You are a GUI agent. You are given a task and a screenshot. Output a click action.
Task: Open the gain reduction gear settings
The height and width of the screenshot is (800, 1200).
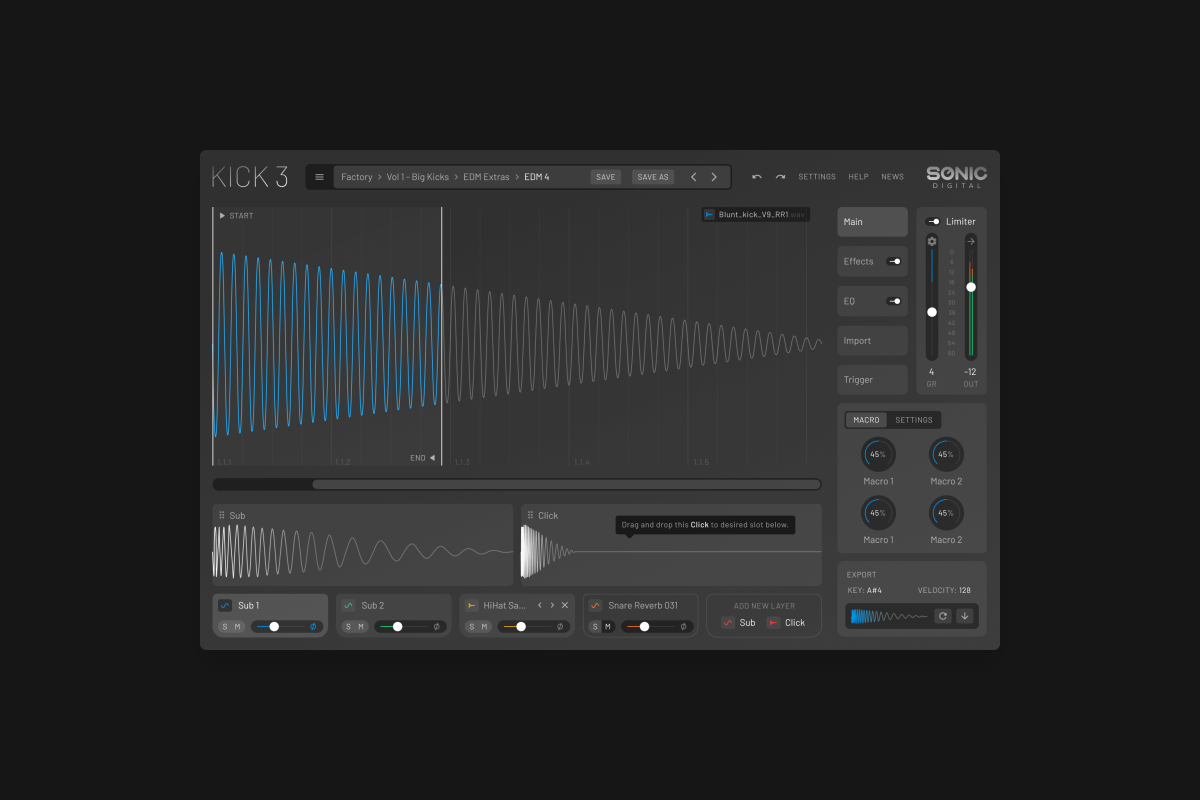[x=932, y=241]
